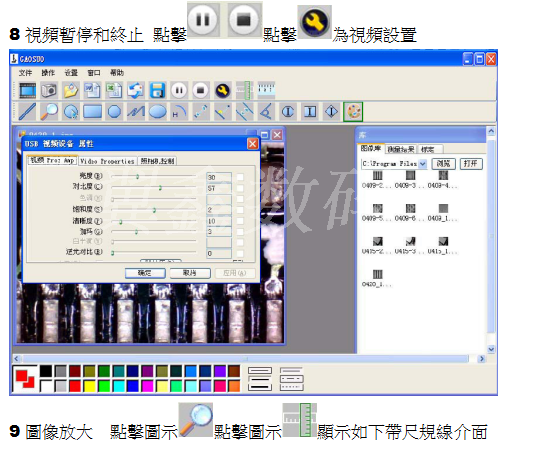Click the library panel's down scroll arrow
The image size is (549, 472).
tap(491, 349)
